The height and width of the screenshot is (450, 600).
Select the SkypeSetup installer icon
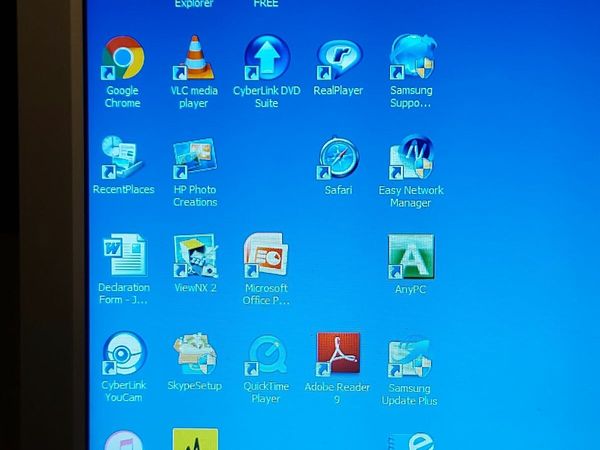(195, 354)
